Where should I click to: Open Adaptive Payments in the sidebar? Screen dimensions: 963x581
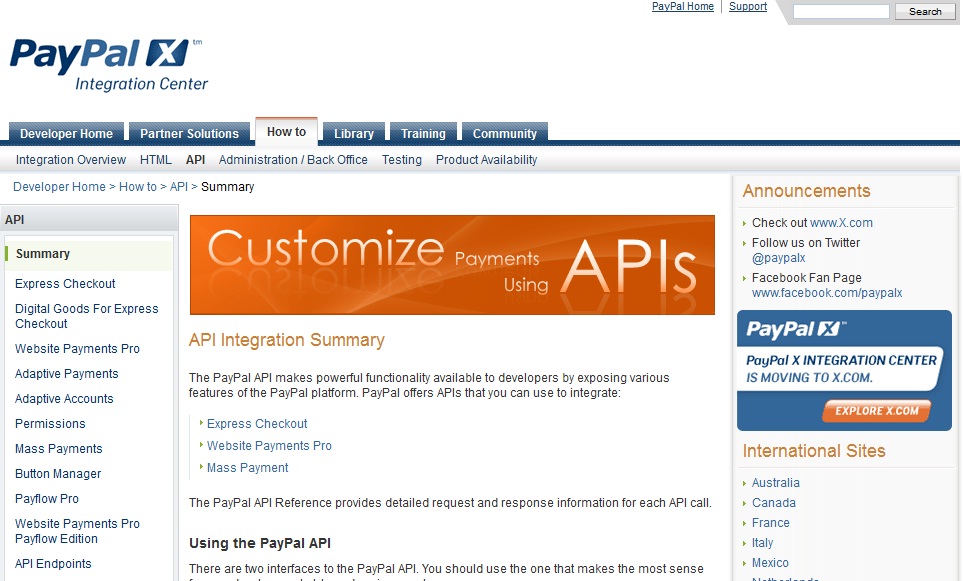[x=66, y=374]
